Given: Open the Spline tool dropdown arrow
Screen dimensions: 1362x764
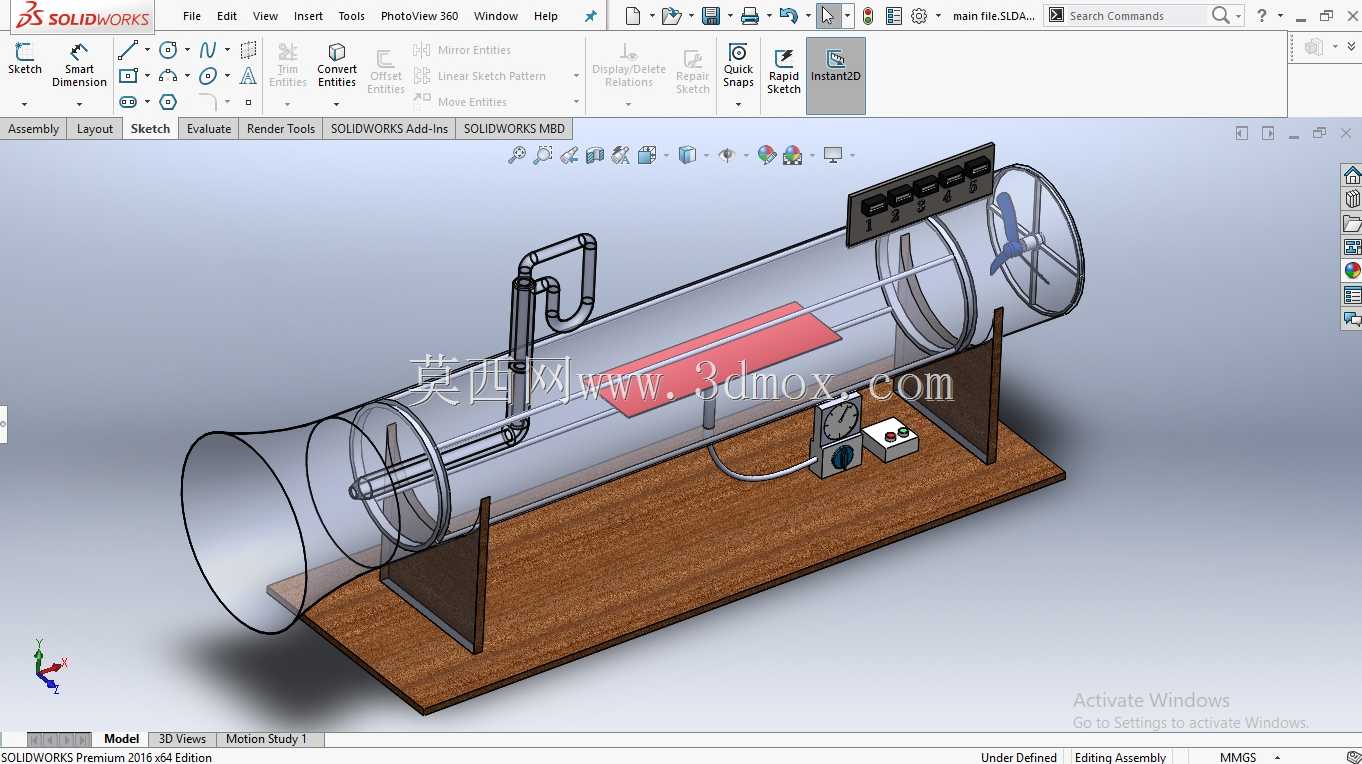Looking at the screenshot, I should pyautogui.click(x=227, y=50).
